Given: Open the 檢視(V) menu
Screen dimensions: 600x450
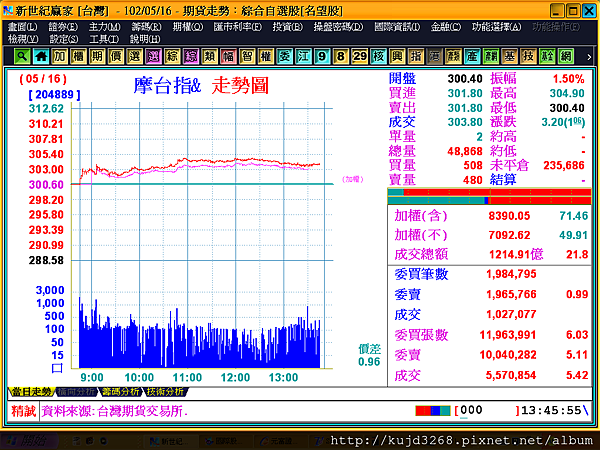Looking at the screenshot, I should (23, 39).
